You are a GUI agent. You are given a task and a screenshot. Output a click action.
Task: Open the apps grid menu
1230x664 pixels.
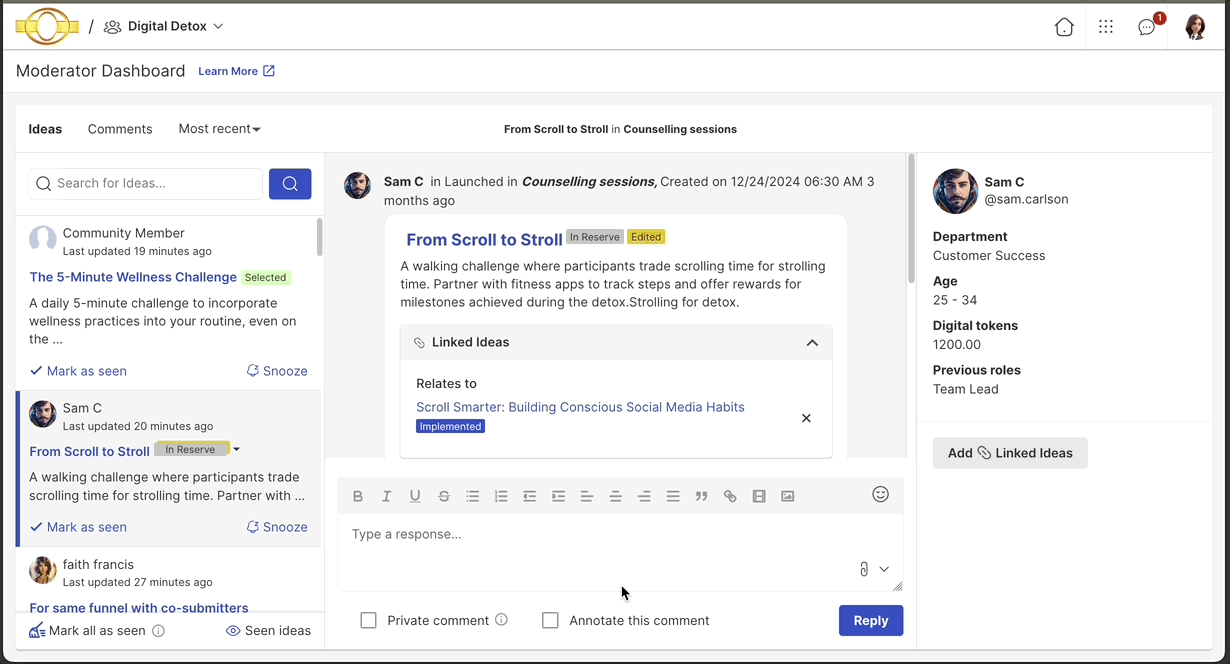coord(1106,27)
